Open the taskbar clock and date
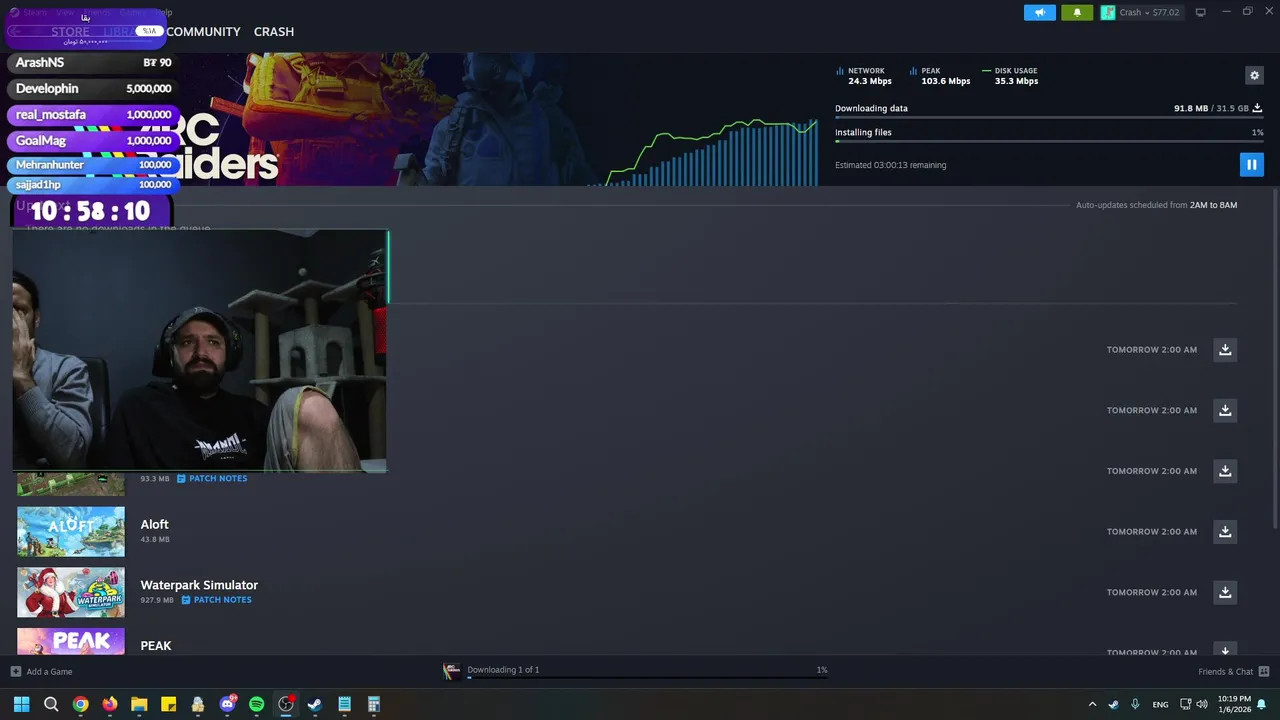Viewport: 1280px width, 720px height. click(1233, 704)
